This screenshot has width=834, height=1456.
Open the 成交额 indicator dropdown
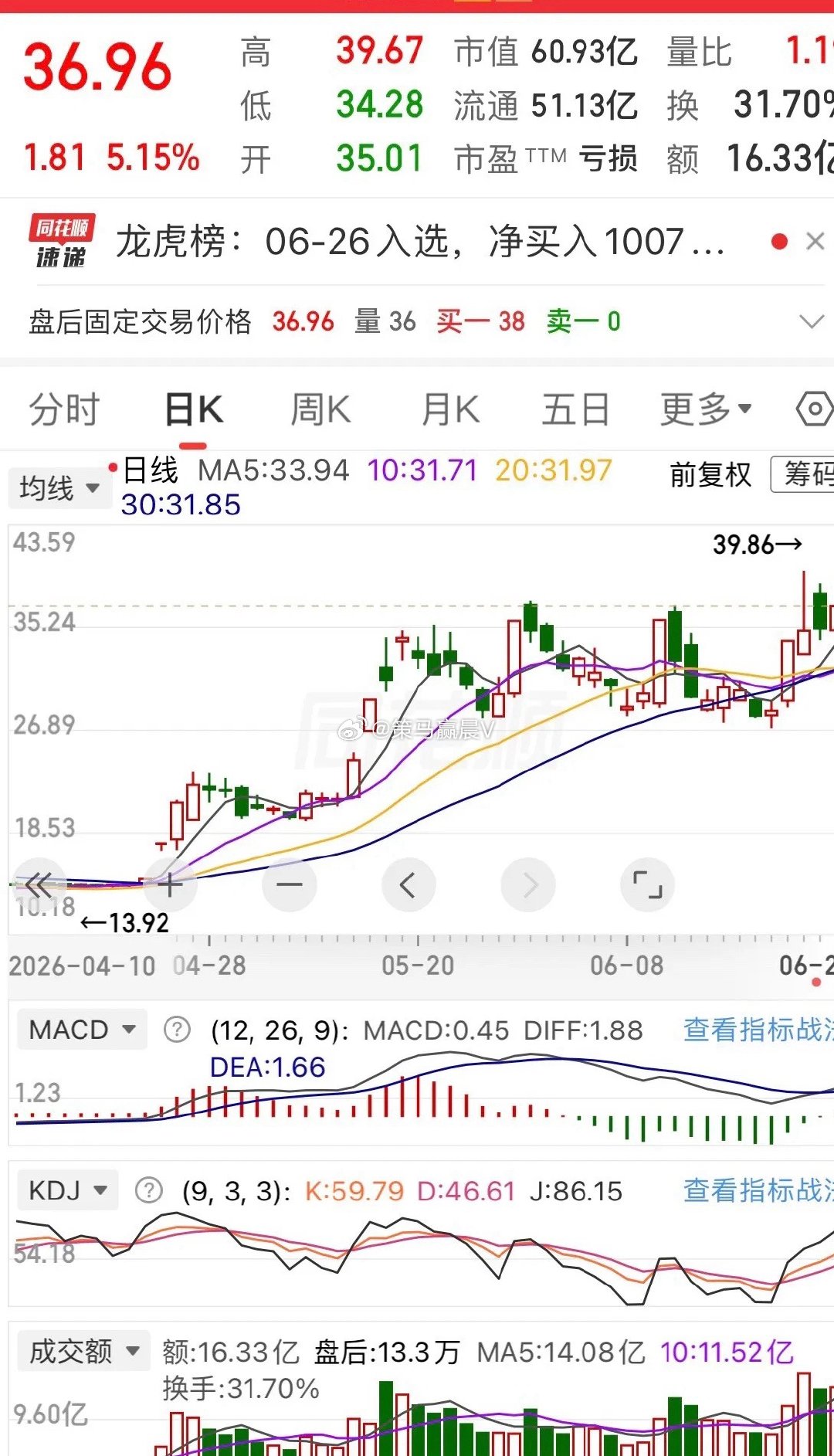tap(83, 1351)
